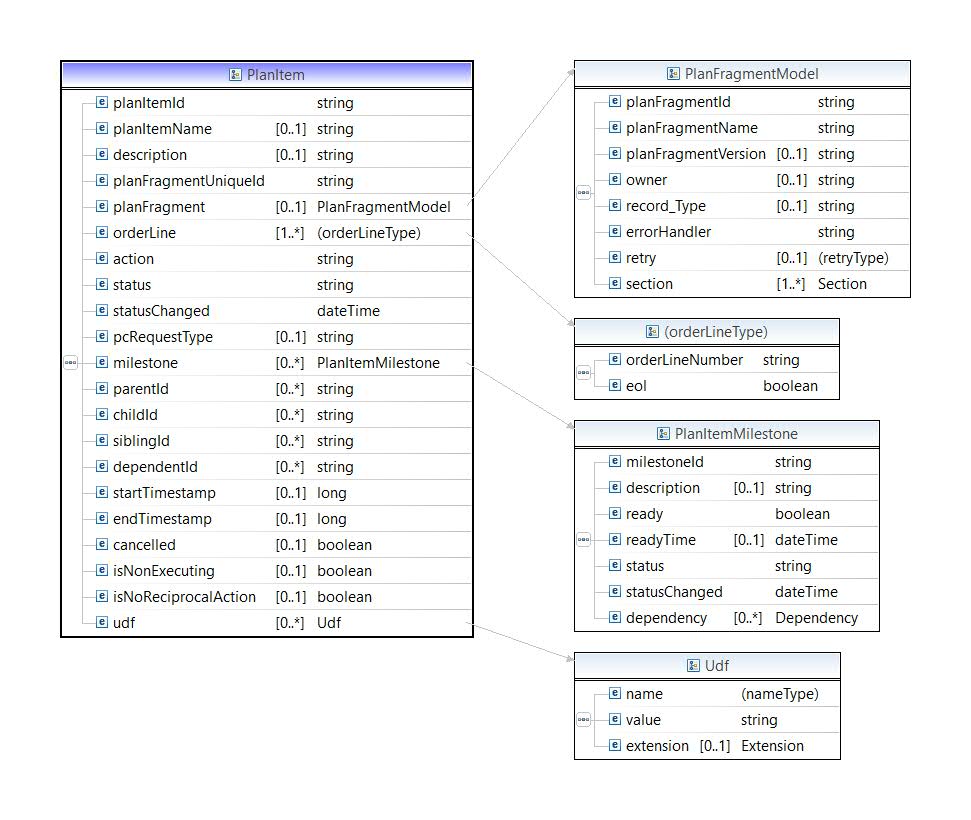The height and width of the screenshot is (820, 971).
Task: Click the (orderLineType) header type icon
Action: click(652, 332)
